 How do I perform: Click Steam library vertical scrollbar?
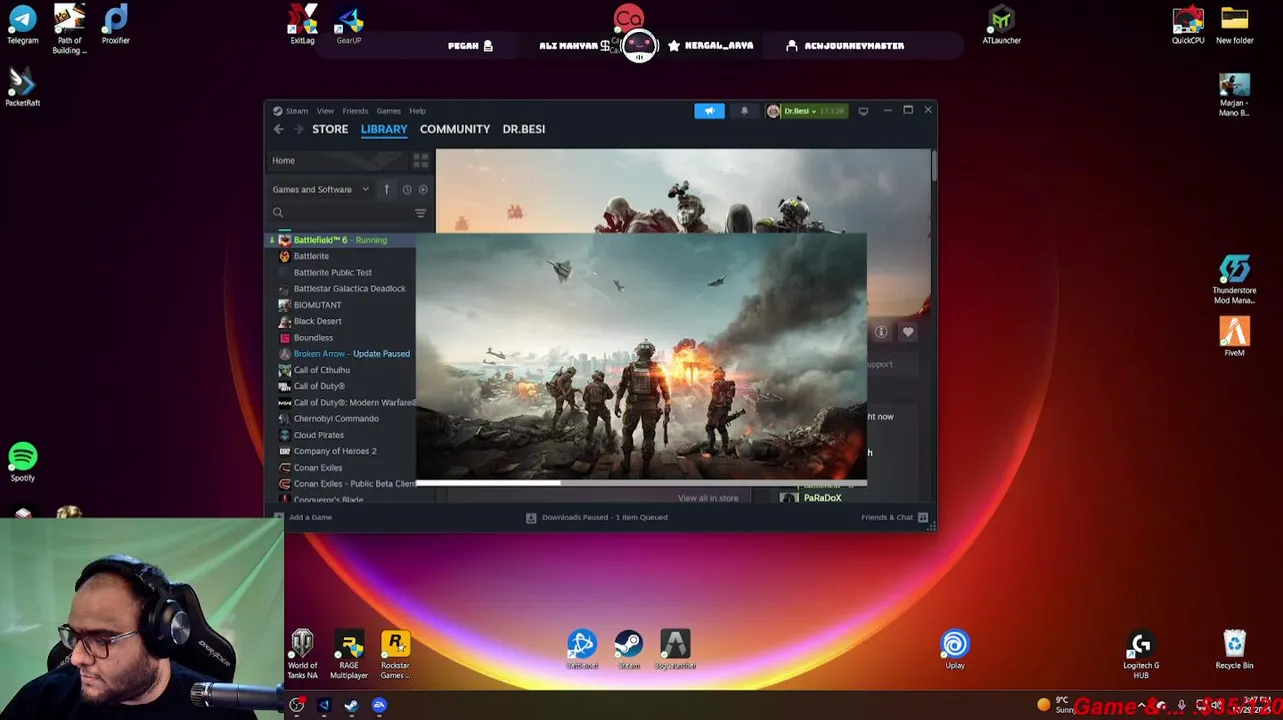(934, 165)
